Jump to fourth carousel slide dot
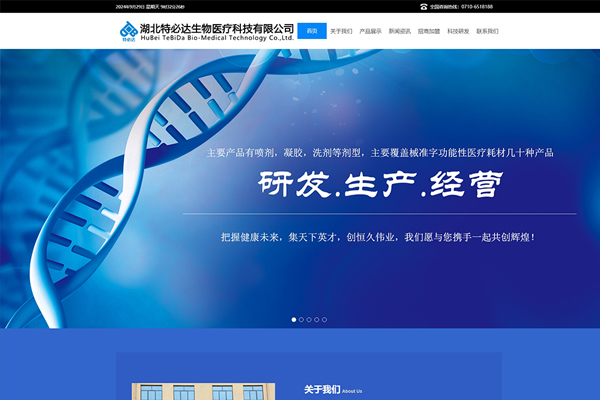Screen dimensions: 600x400 [317, 320]
